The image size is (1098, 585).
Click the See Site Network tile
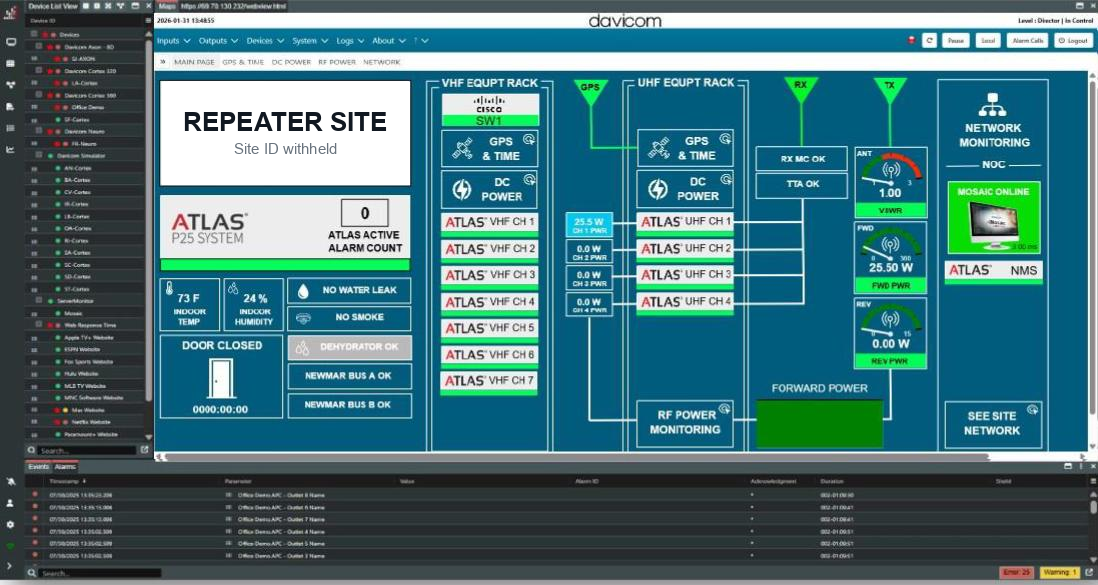pos(993,425)
